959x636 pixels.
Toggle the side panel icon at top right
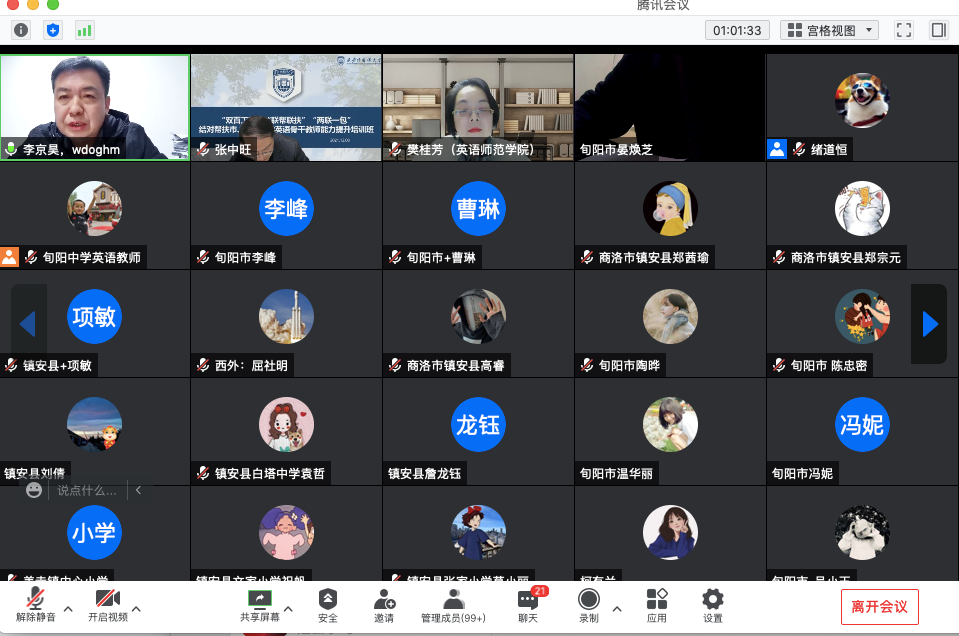[938, 30]
